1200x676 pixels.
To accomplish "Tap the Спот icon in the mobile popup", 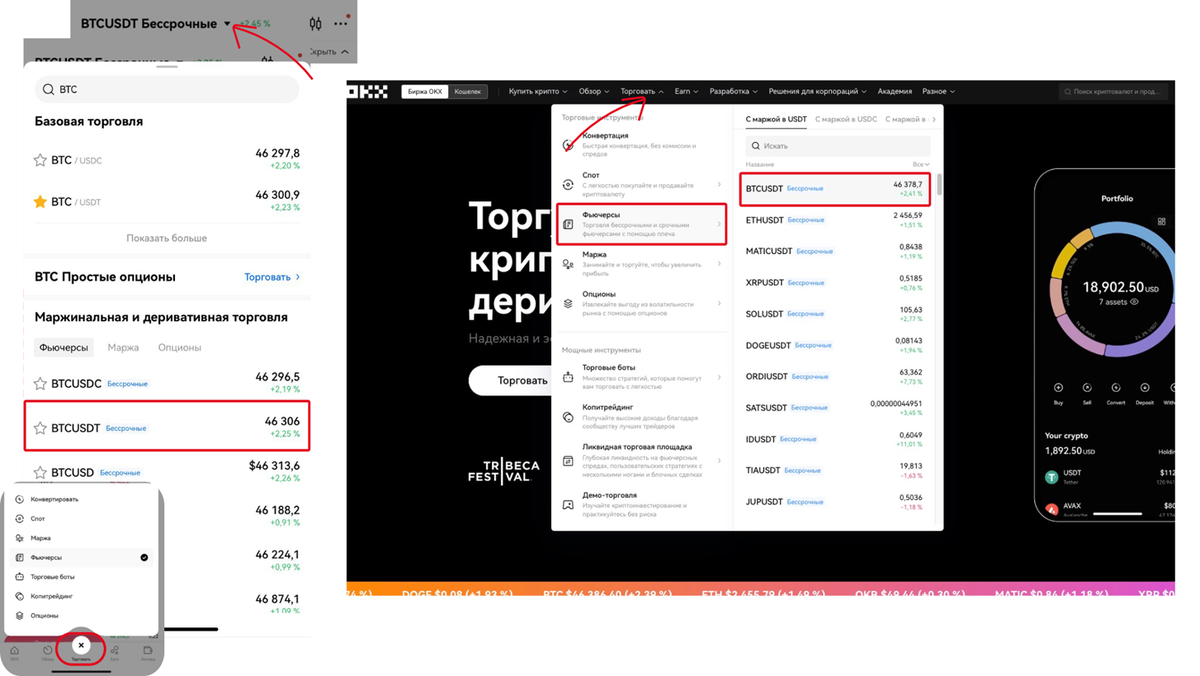I will 20,518.
